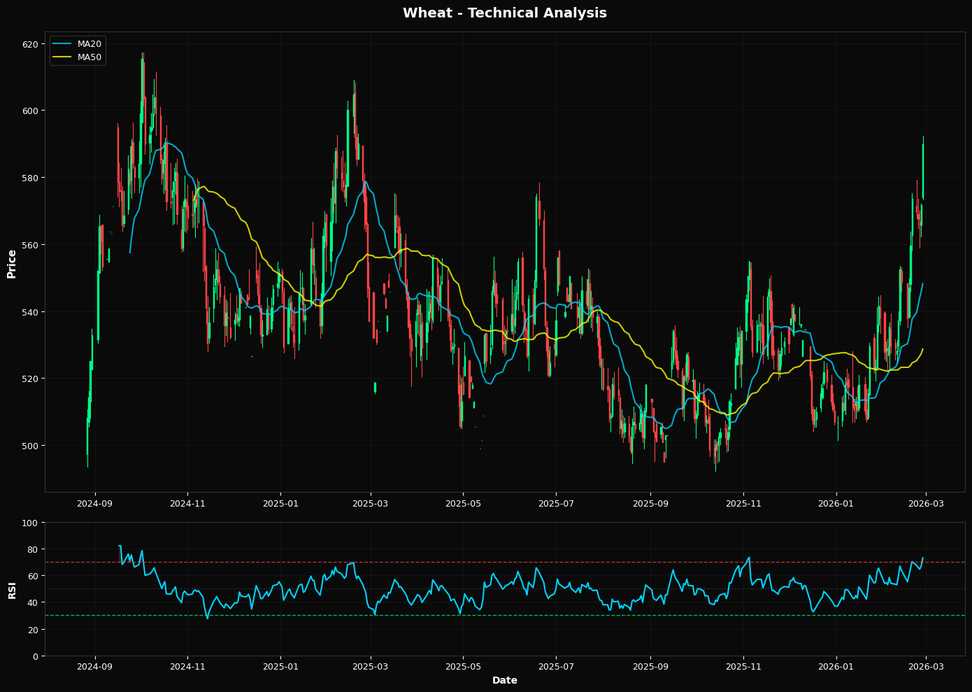Screen dimensions: 972x692
Task: Click 2024-11 date tick under the price chart
Action: [x=187, y=503]
